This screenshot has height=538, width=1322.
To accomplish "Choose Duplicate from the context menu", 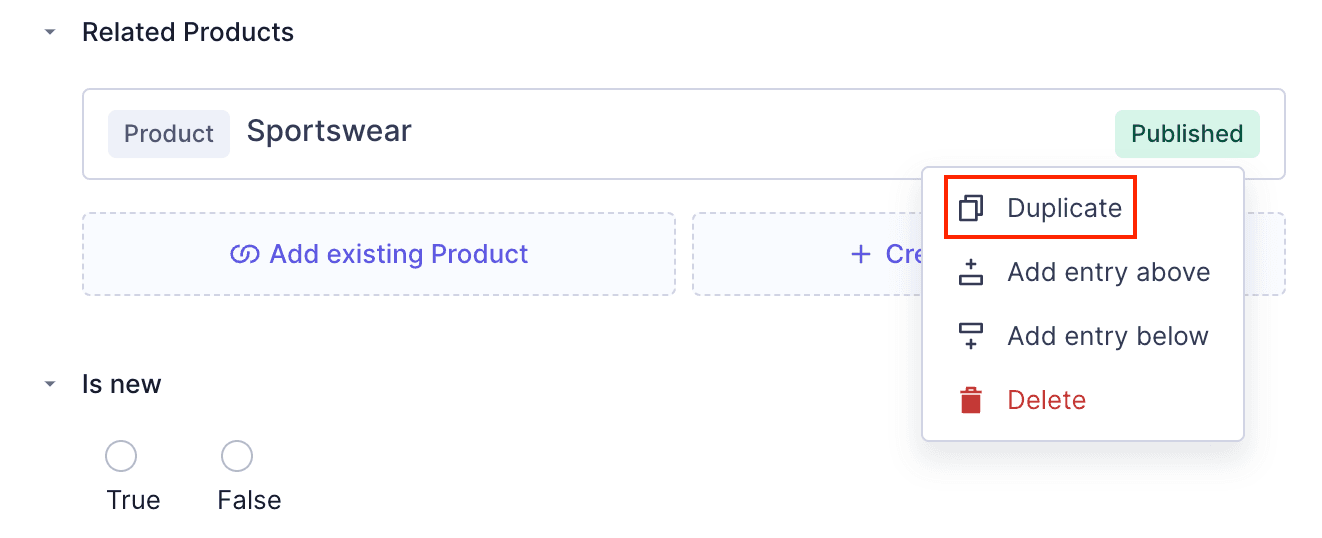I will click(x=1064, y=208).
